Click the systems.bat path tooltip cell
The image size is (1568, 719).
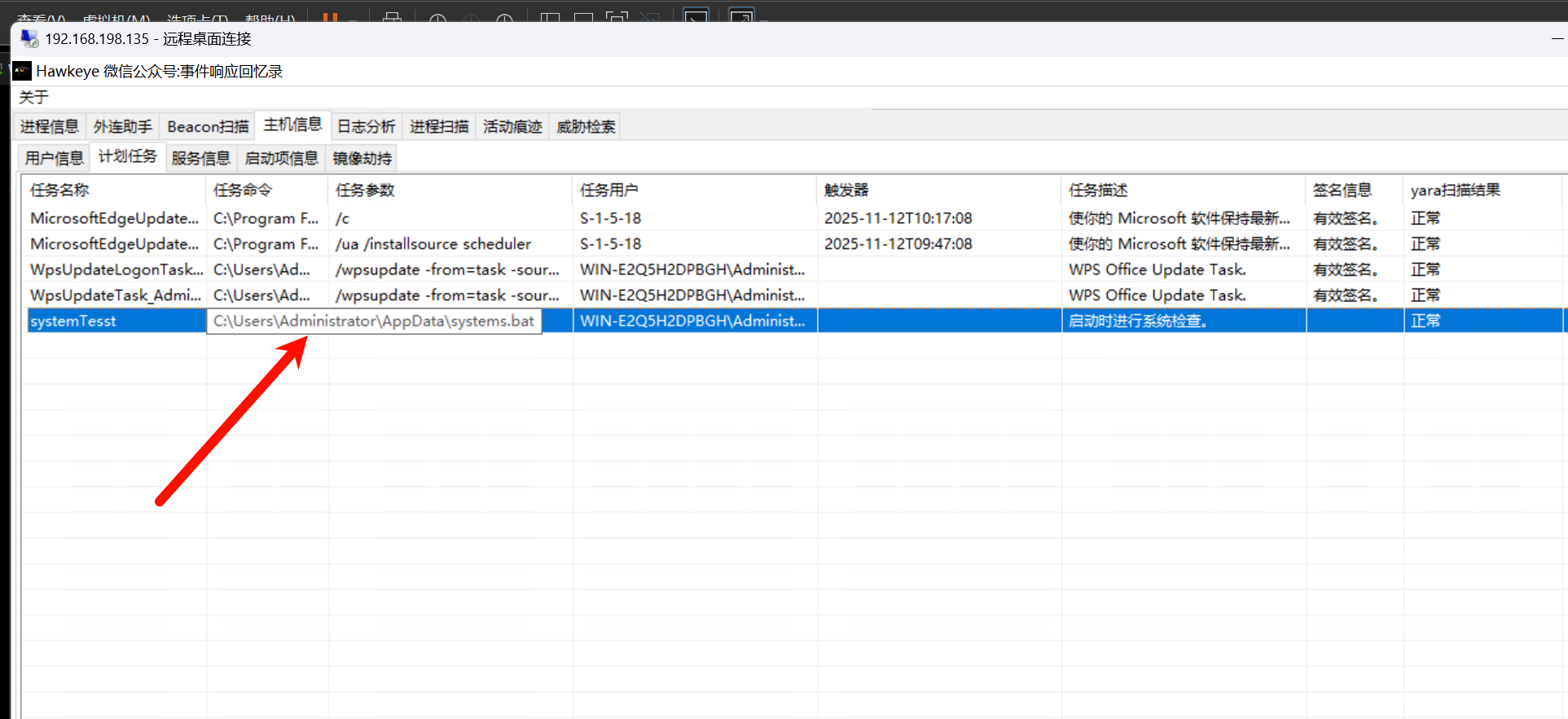click(x=374, y=322)
